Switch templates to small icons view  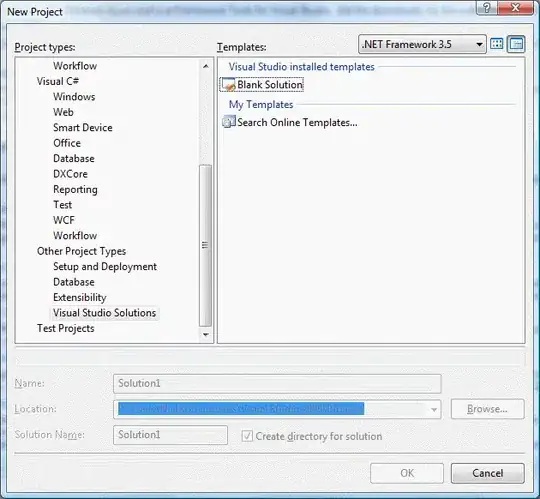516,44
